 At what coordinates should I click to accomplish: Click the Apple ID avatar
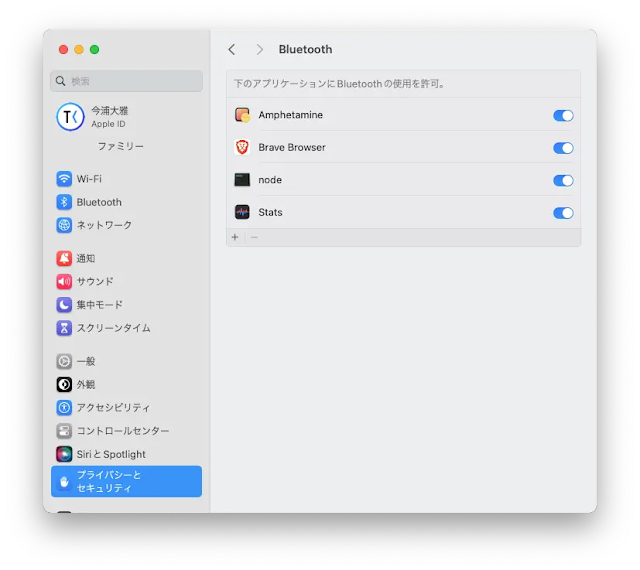tap(70, 117)
